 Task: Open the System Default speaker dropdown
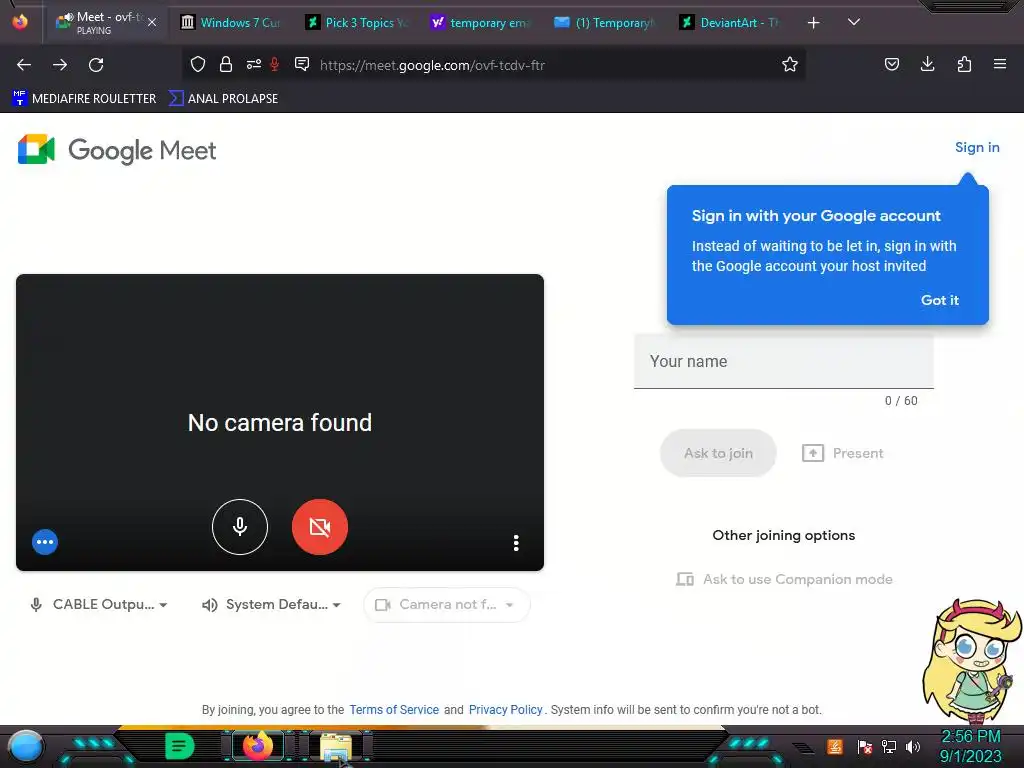pyautogui.click(x=271, y=605)
